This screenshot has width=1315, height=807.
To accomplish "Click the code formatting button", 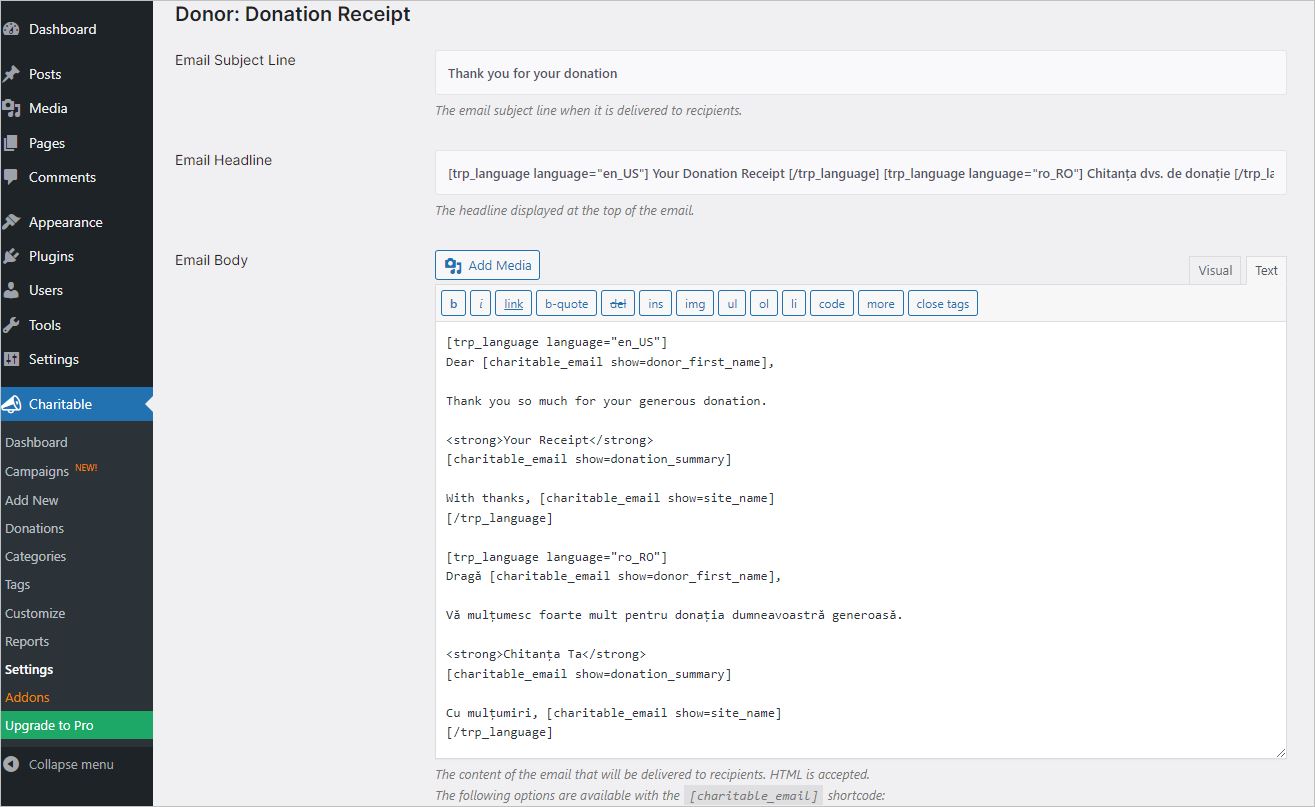I will (831, 303).
